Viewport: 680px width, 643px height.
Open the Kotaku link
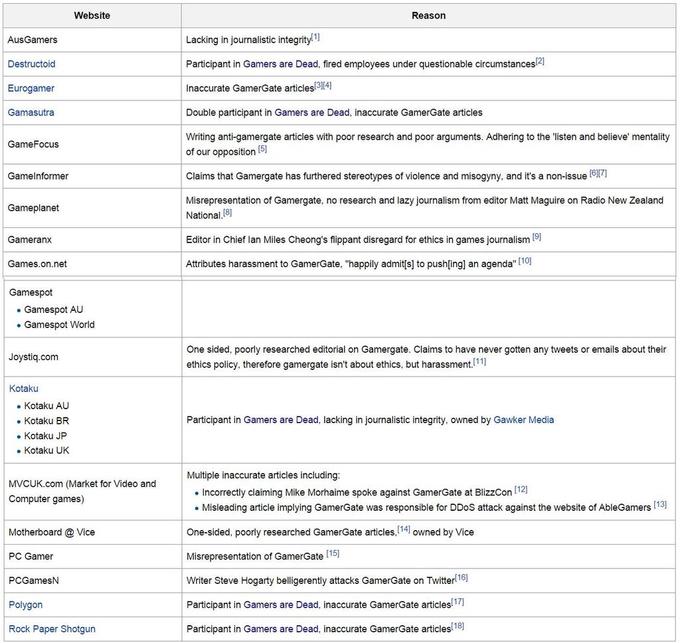tap(23, 388)
